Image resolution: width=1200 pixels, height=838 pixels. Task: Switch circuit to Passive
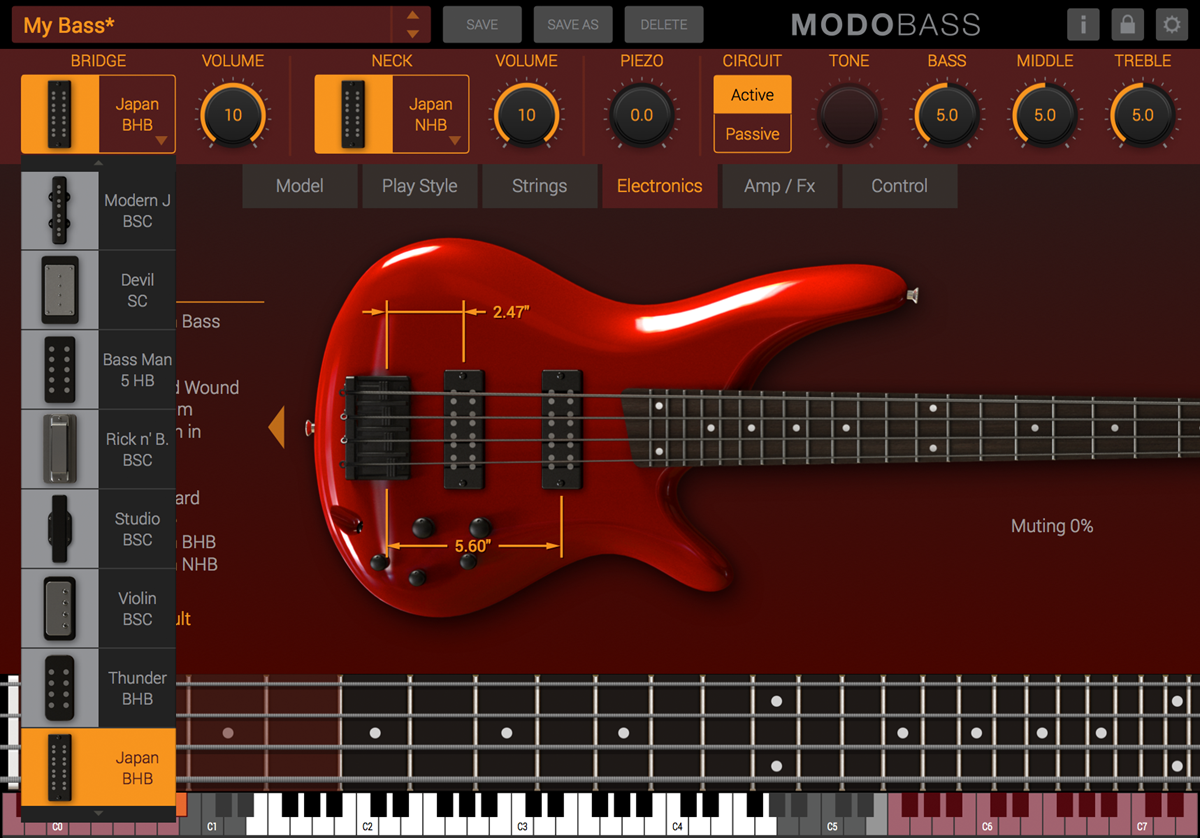coord(752,134)
